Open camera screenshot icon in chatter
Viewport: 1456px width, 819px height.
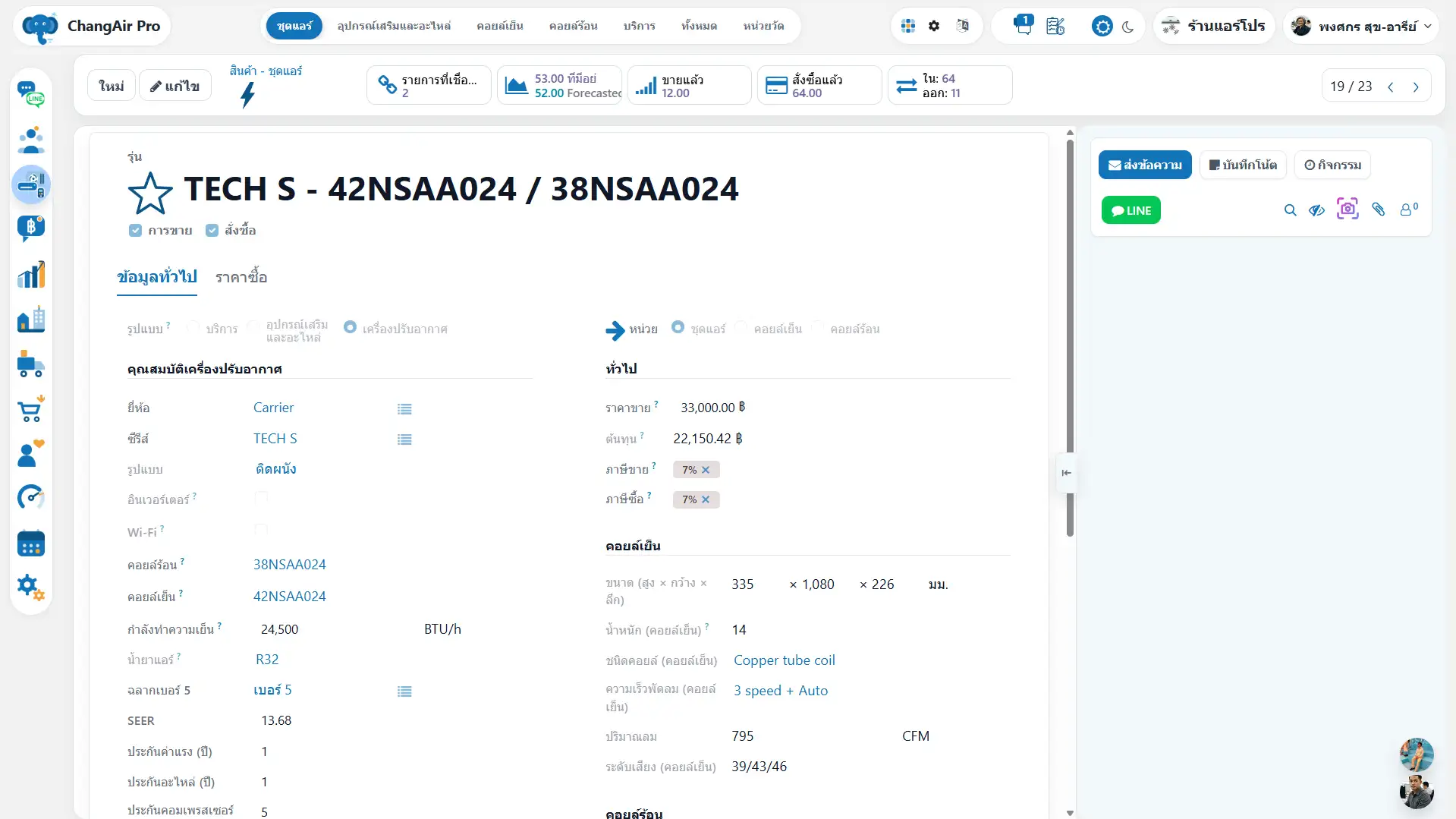point(1348,209)
